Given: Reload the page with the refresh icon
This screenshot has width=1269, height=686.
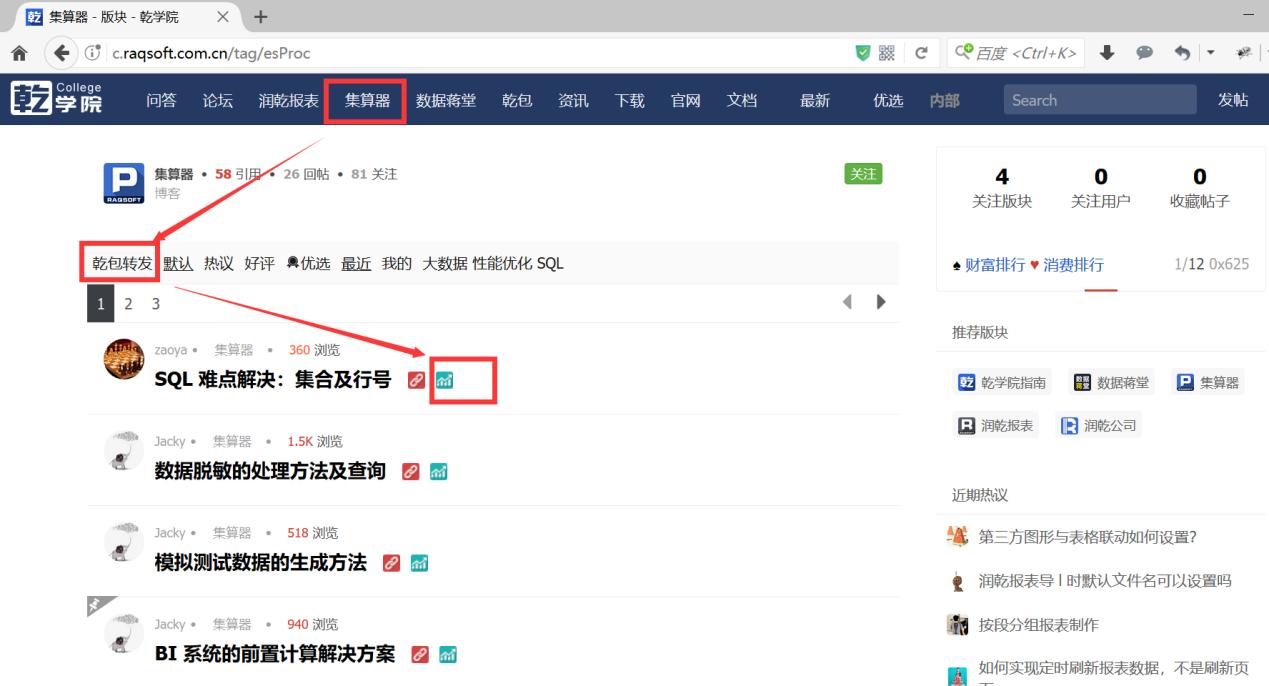Looking at the screenshot, I should (x=921, y=53).
